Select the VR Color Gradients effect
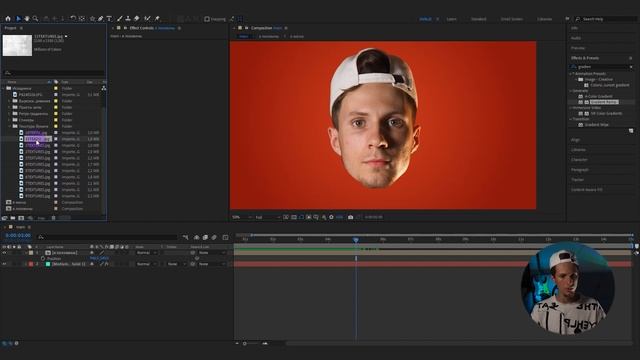The height and width of the screenshot is (360, 640). click(606, 113)
